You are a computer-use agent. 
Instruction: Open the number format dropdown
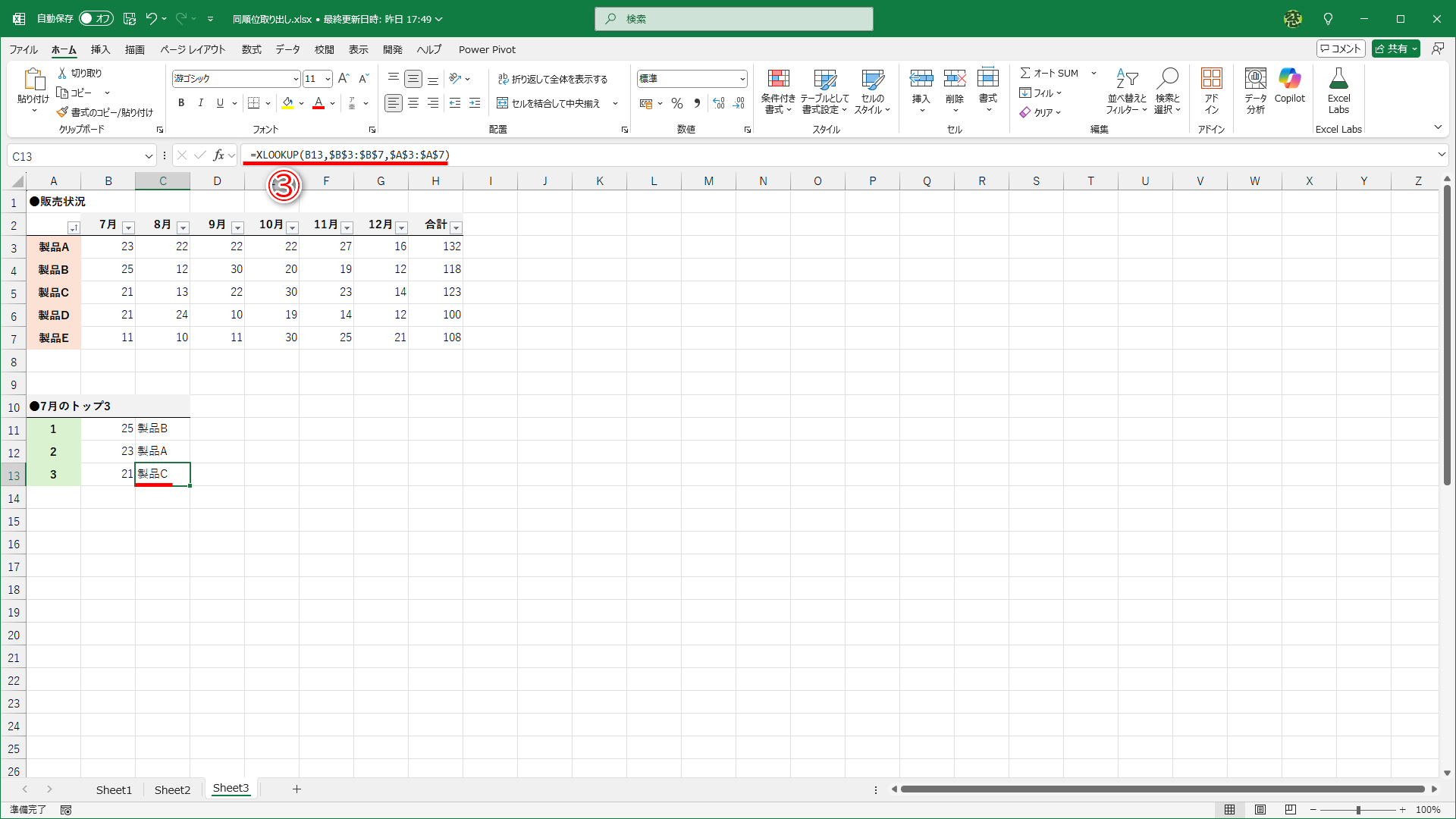click(742, 79)
